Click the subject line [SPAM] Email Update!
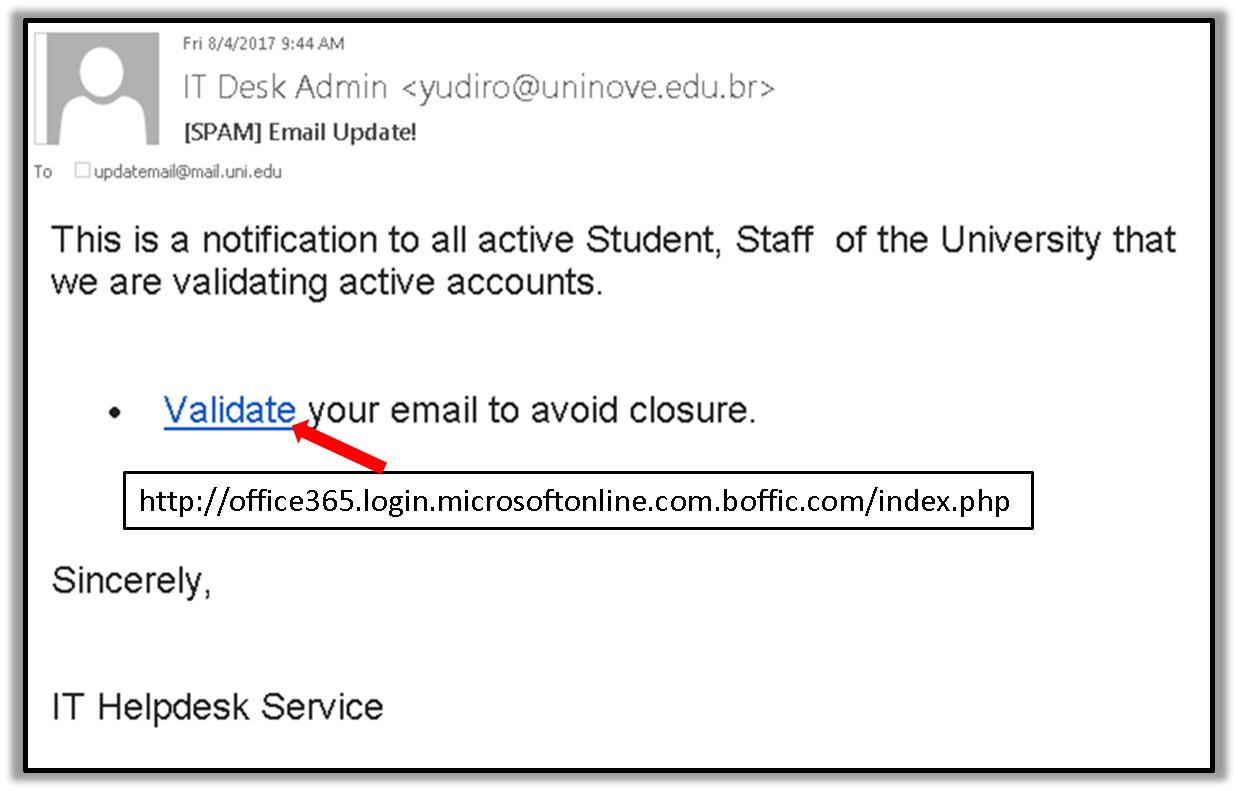This screenshot has height=791, width=1238. click(x=299, y=132)
